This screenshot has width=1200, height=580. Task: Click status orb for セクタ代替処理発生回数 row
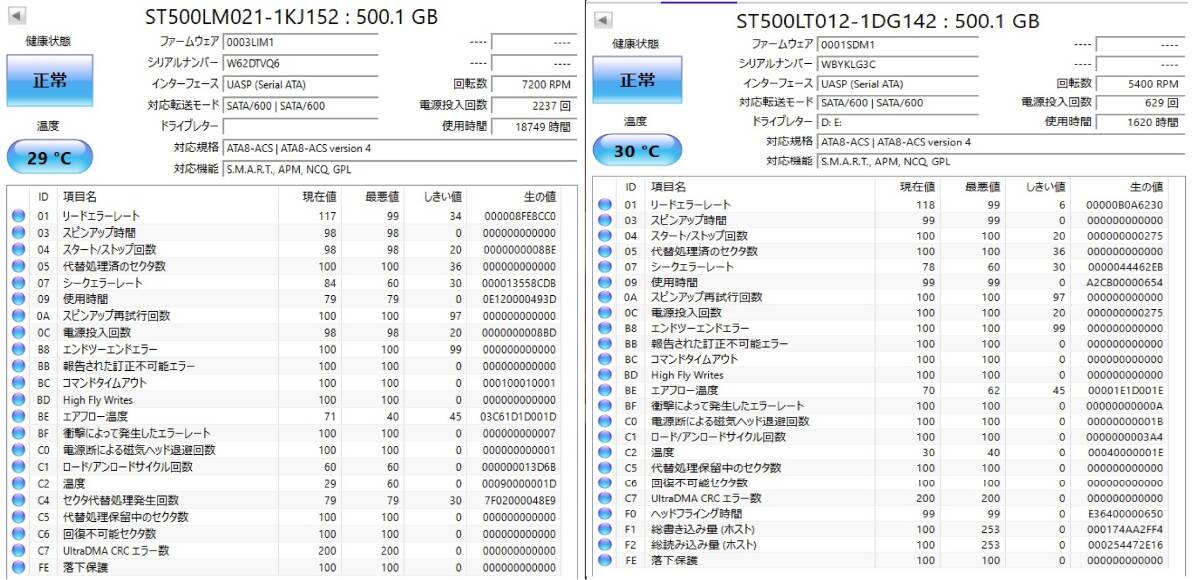point(18,500)
